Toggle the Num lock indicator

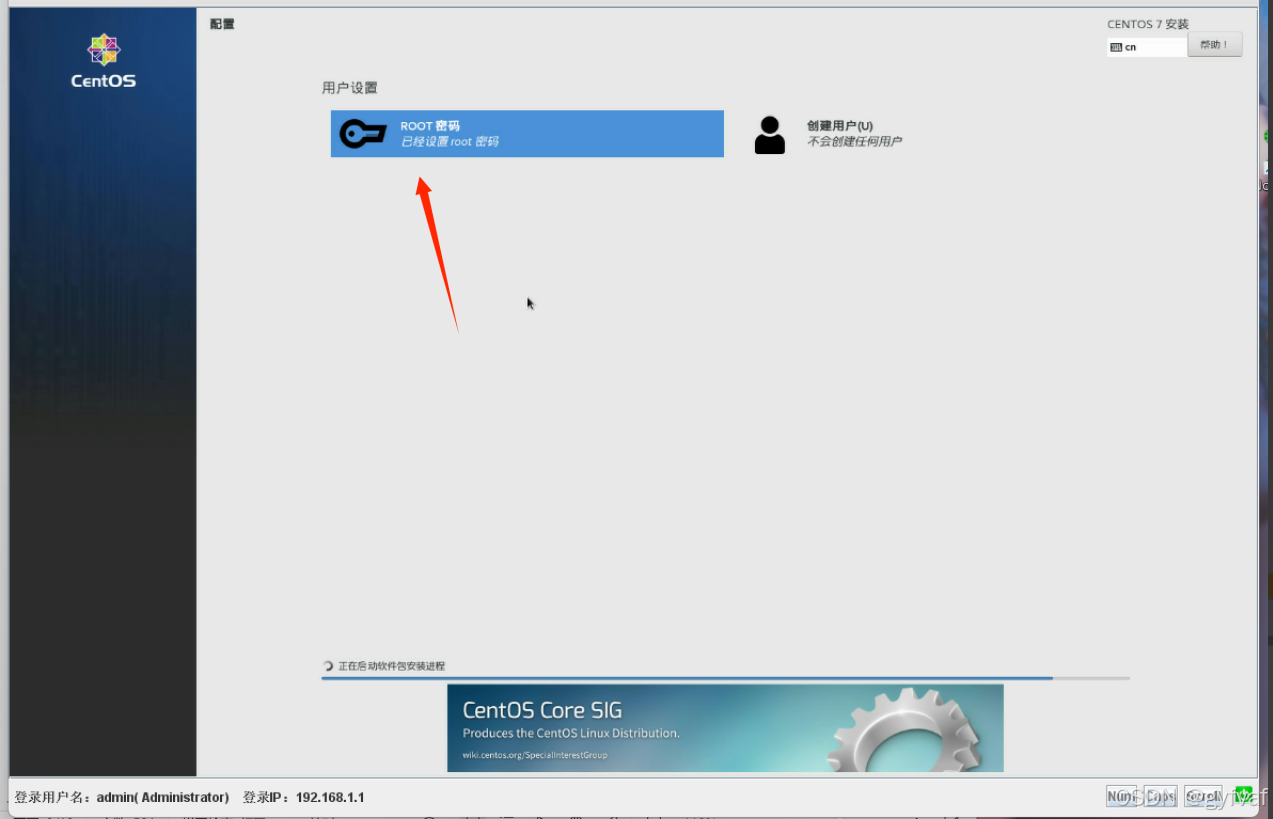coord(1121,796)
